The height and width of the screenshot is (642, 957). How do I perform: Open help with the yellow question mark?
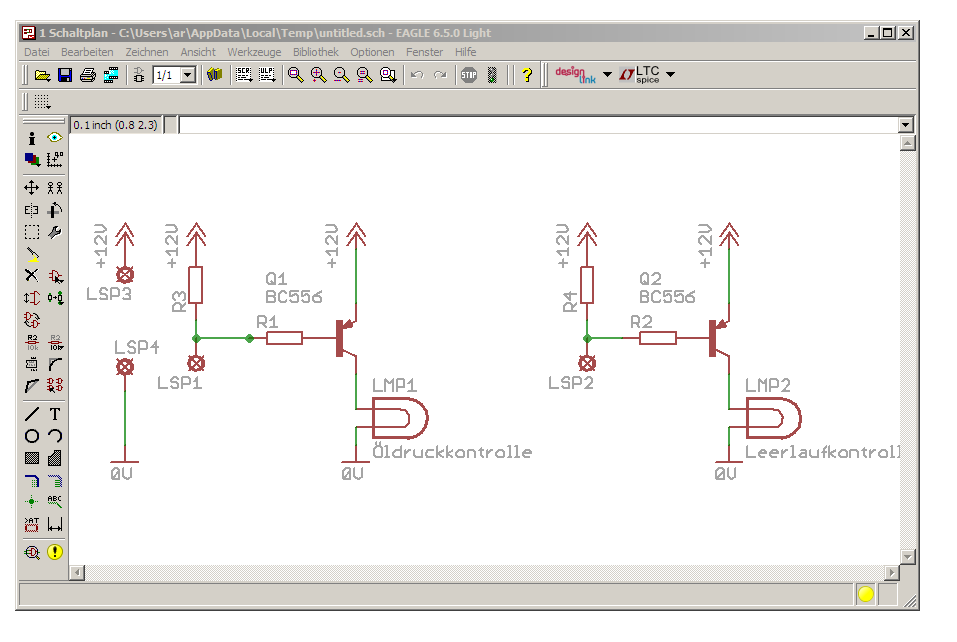[527, 75]
